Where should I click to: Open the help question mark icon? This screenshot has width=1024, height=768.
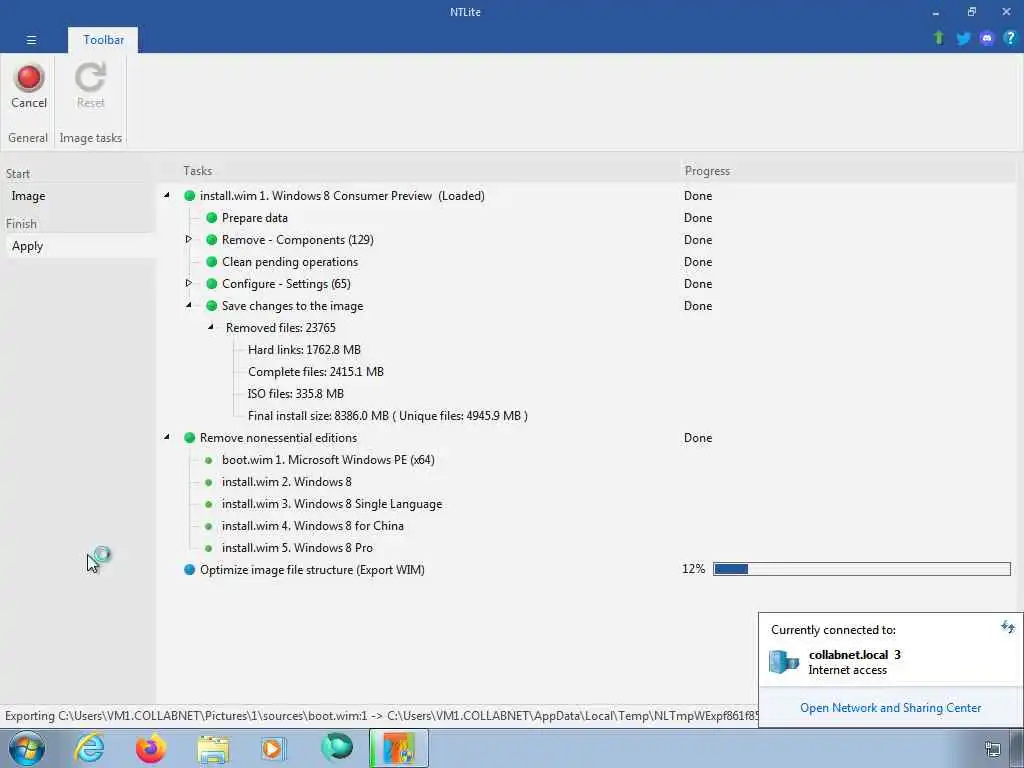[1010, 38]
